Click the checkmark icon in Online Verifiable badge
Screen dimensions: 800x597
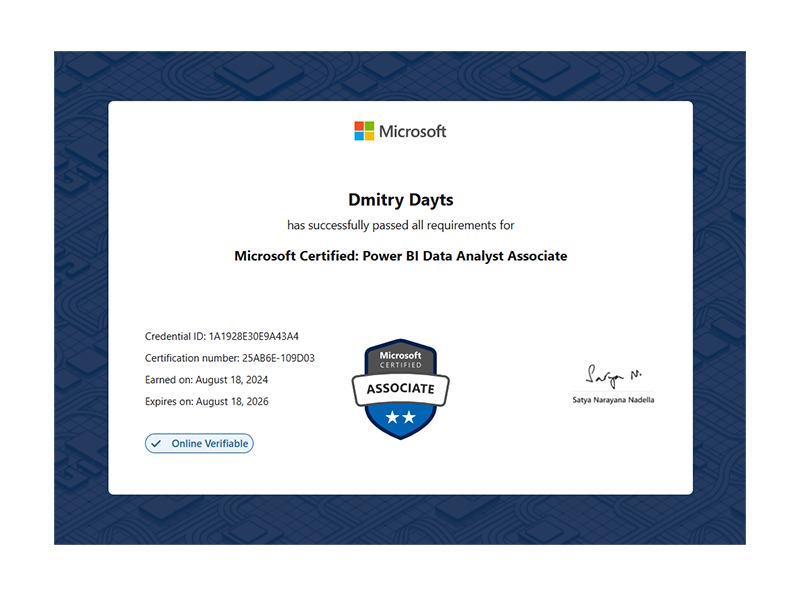156,443
